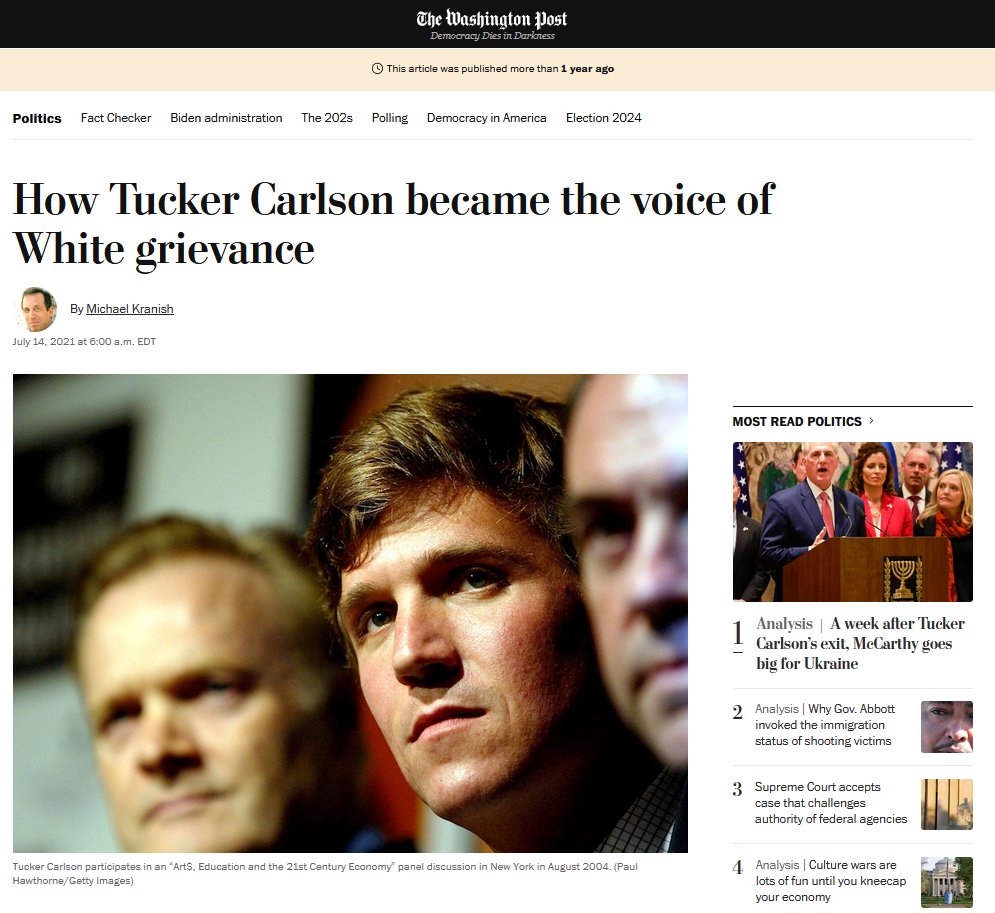The image size is (995, 913).
Task: Open Culture wars kneecap economy analysis
Action: point(831,881)
